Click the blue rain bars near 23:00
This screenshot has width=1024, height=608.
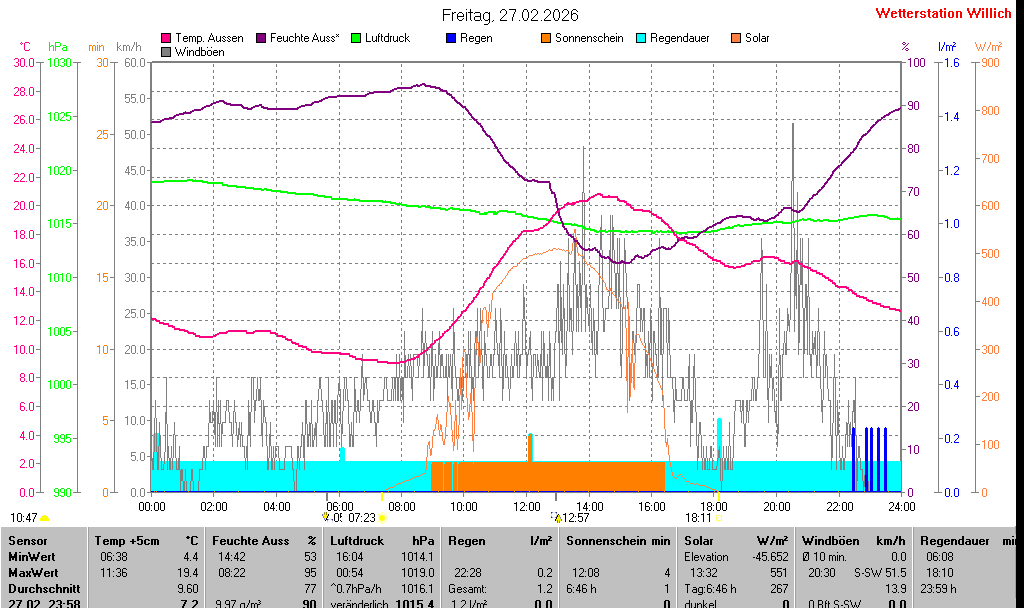click(x=870, y=460)
